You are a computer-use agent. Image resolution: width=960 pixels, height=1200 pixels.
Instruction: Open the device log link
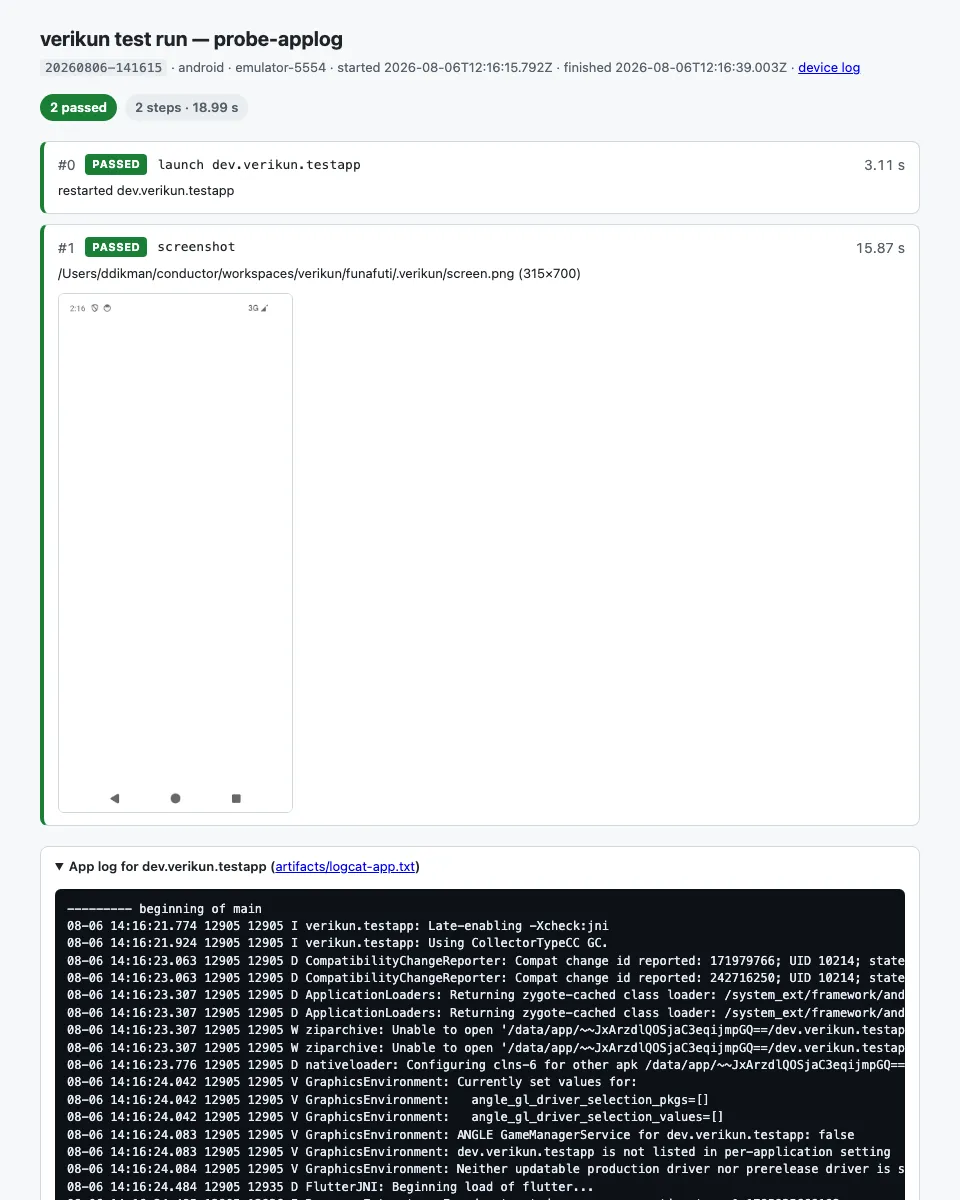pyautogui.click(x=829, y=68)
